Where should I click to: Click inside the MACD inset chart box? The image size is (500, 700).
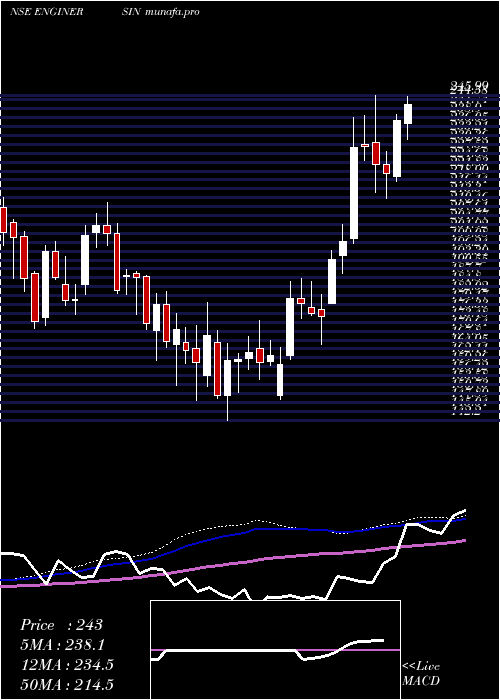(x=275, y=650)
